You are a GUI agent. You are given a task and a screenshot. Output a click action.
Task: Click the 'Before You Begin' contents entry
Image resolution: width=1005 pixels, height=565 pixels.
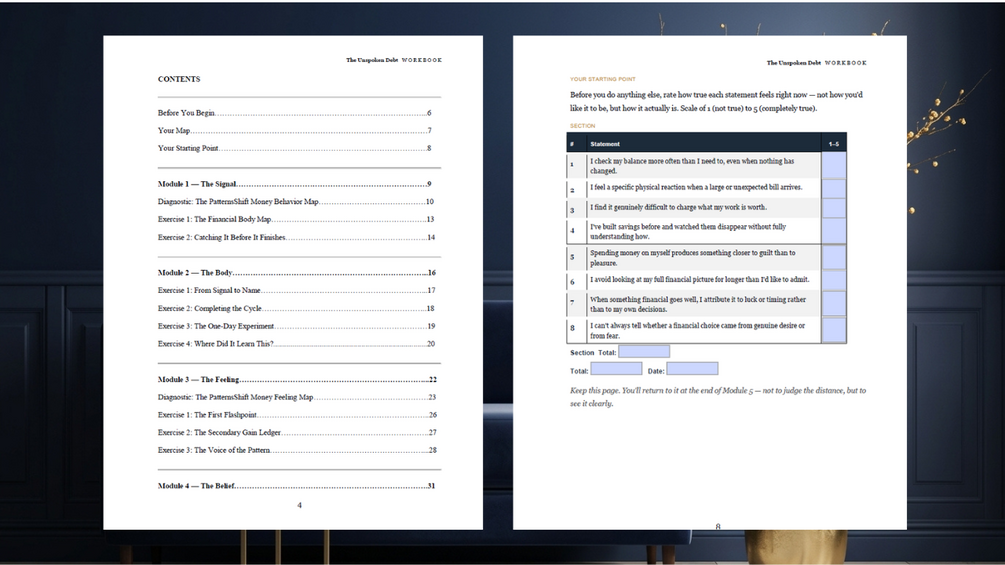click(x=295, y=113)
